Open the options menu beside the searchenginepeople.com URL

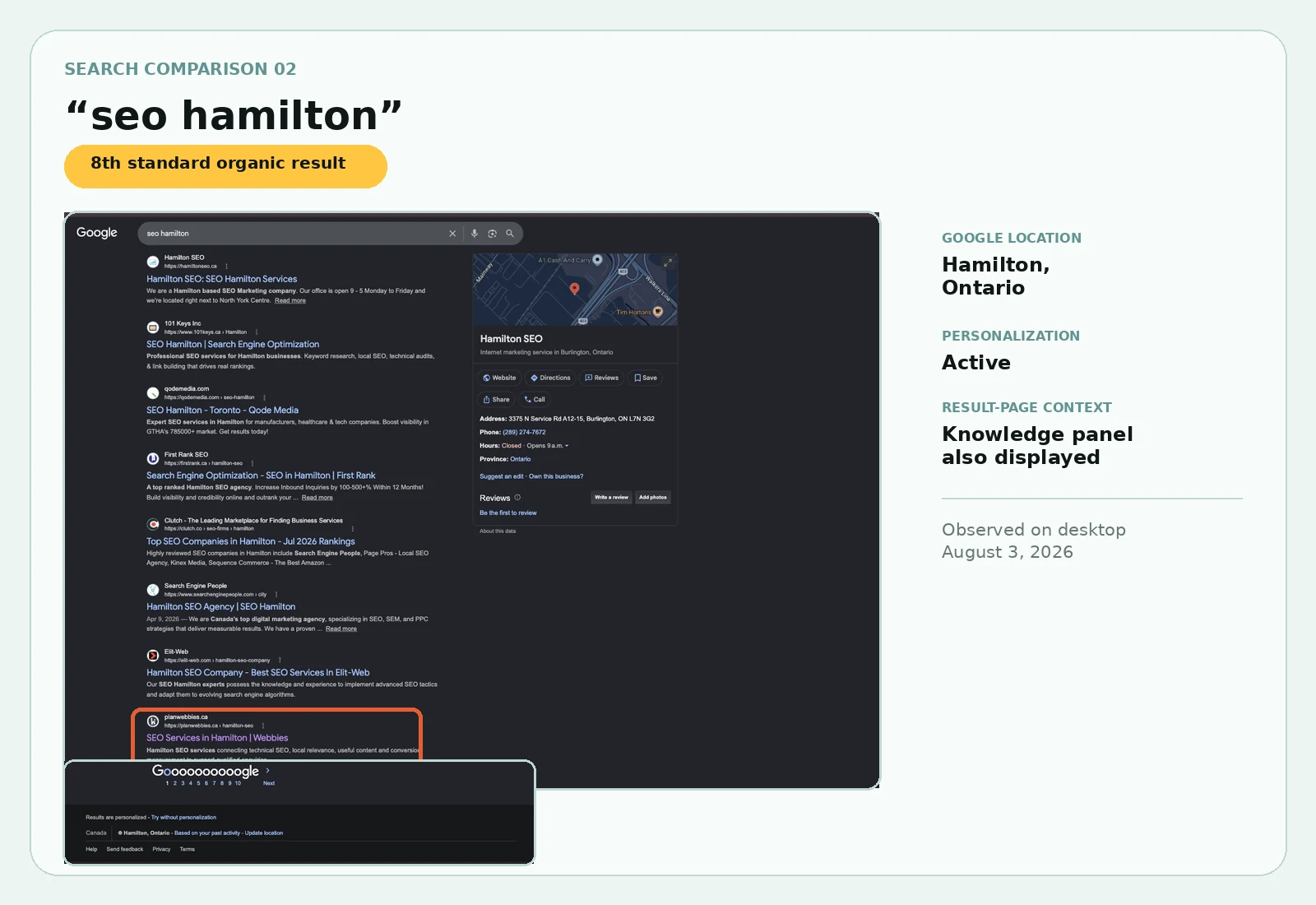click(276, 594)
